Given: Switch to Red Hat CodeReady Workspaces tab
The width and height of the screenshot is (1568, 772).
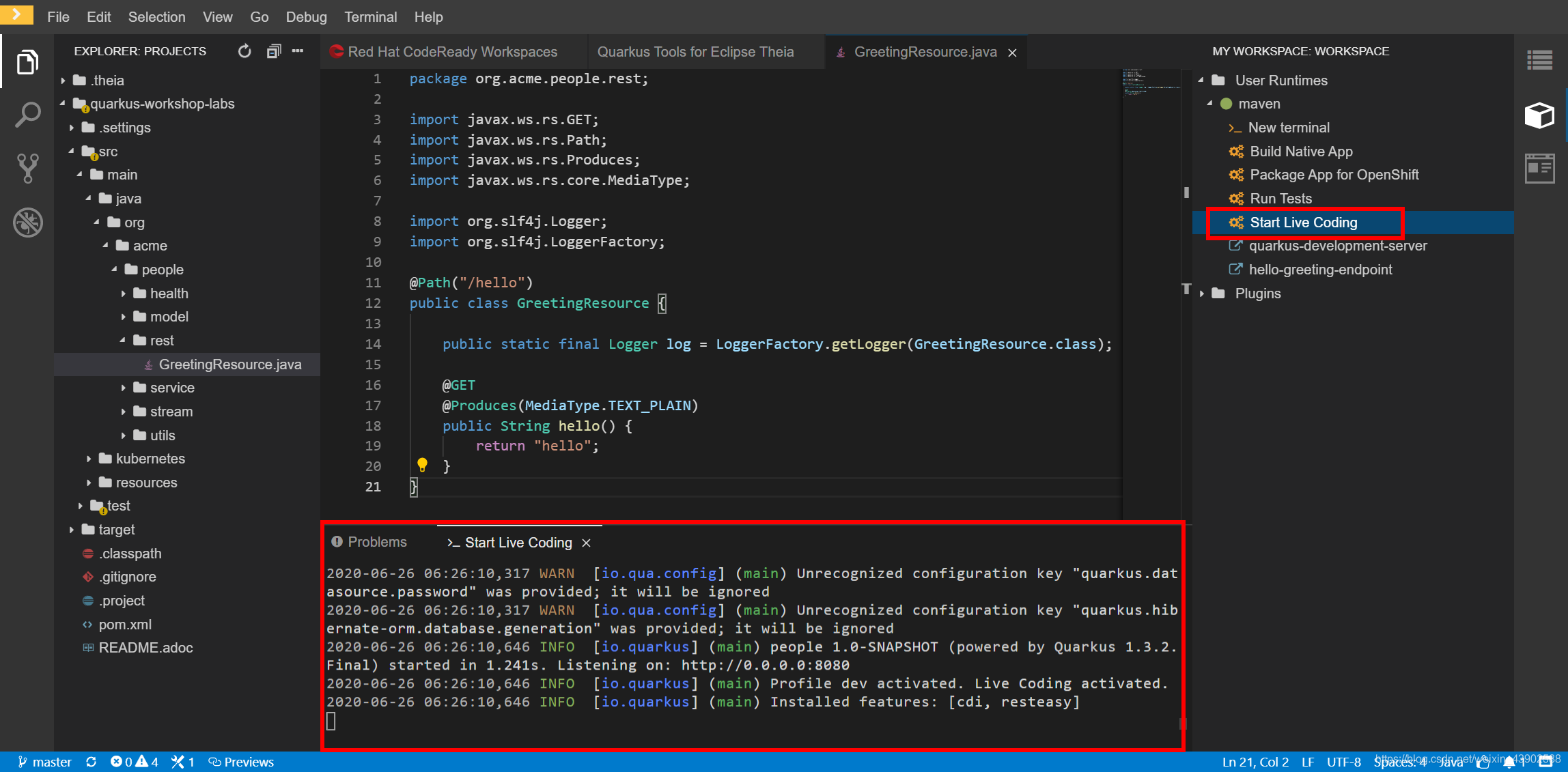Looking at the screenshot, I should pos(453,52).
